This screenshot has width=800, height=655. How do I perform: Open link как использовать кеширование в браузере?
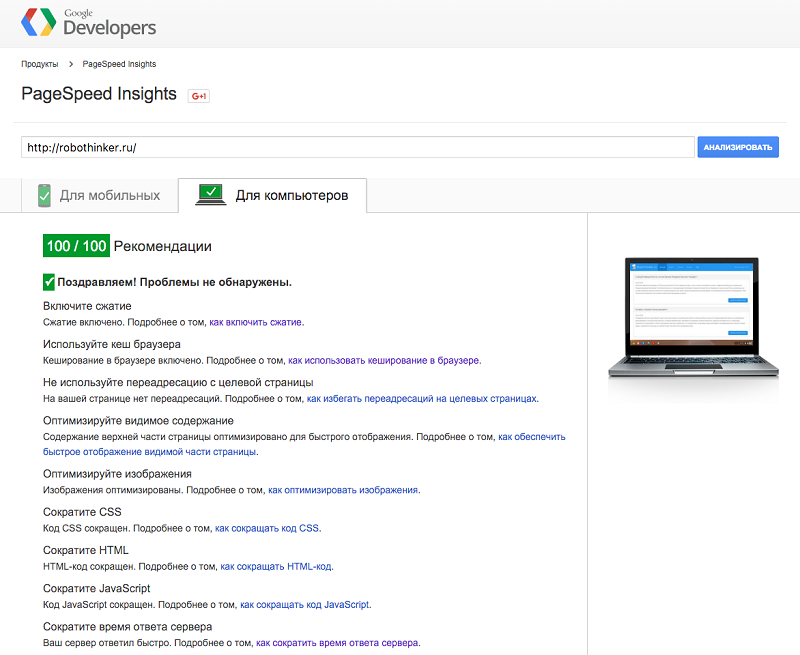tap(384, 361)
